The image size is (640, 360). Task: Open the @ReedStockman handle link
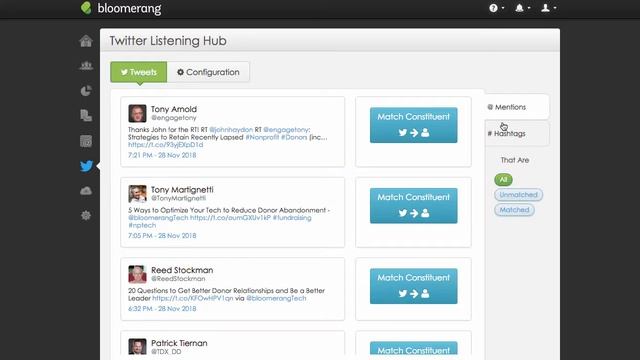[178, 278]
